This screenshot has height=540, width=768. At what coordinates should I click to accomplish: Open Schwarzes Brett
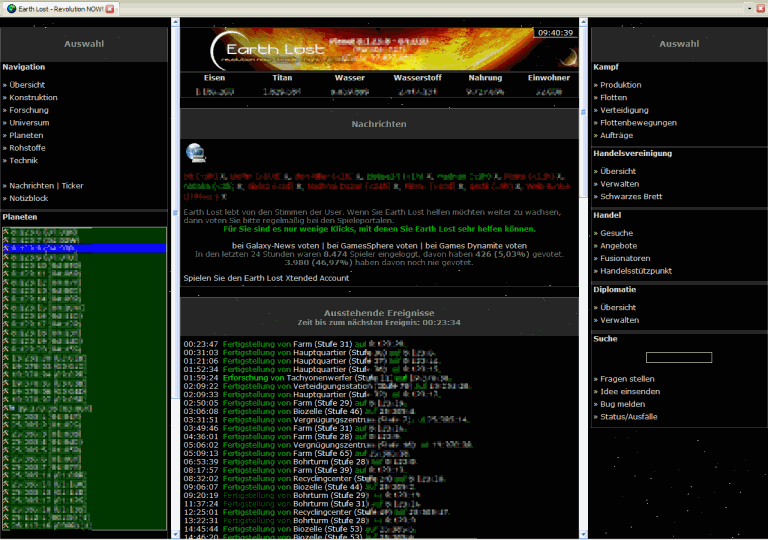click(x=631, y=196)
